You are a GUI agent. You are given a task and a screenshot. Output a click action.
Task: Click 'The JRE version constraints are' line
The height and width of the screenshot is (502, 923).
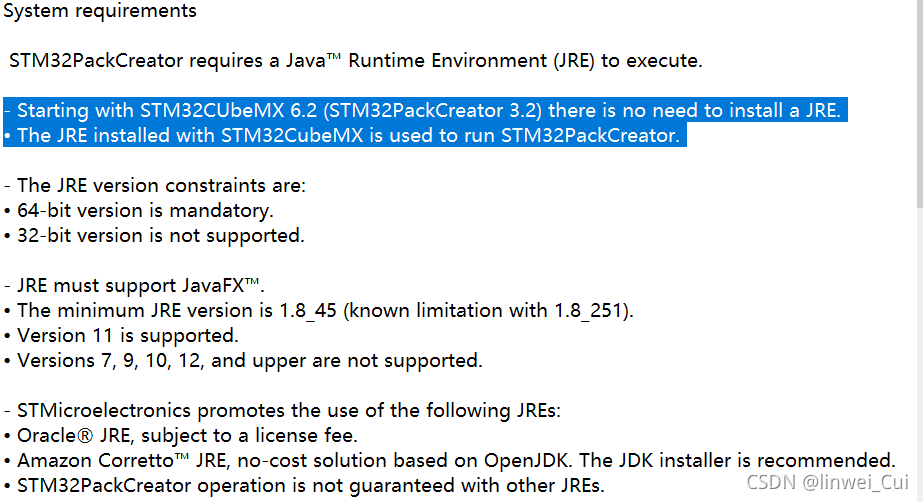tap(155, 186)
